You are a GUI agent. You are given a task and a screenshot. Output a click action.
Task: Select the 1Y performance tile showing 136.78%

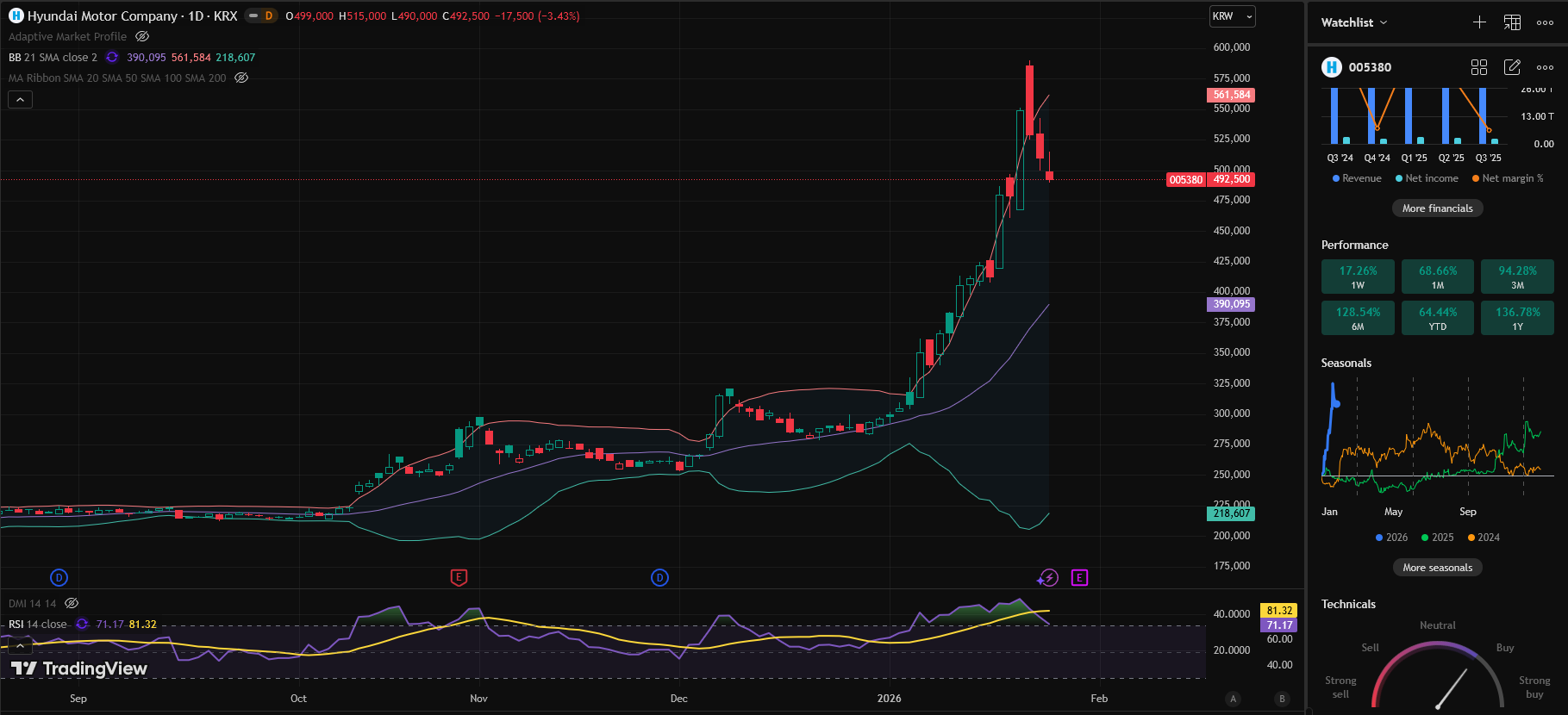tap(1517, 318)
